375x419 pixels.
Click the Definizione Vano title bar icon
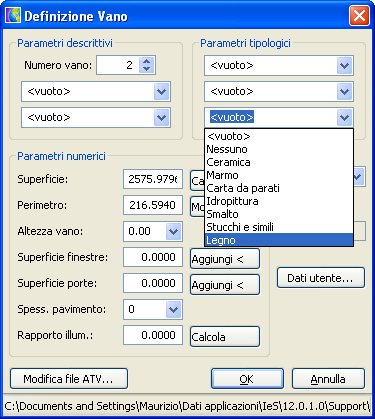13,16
